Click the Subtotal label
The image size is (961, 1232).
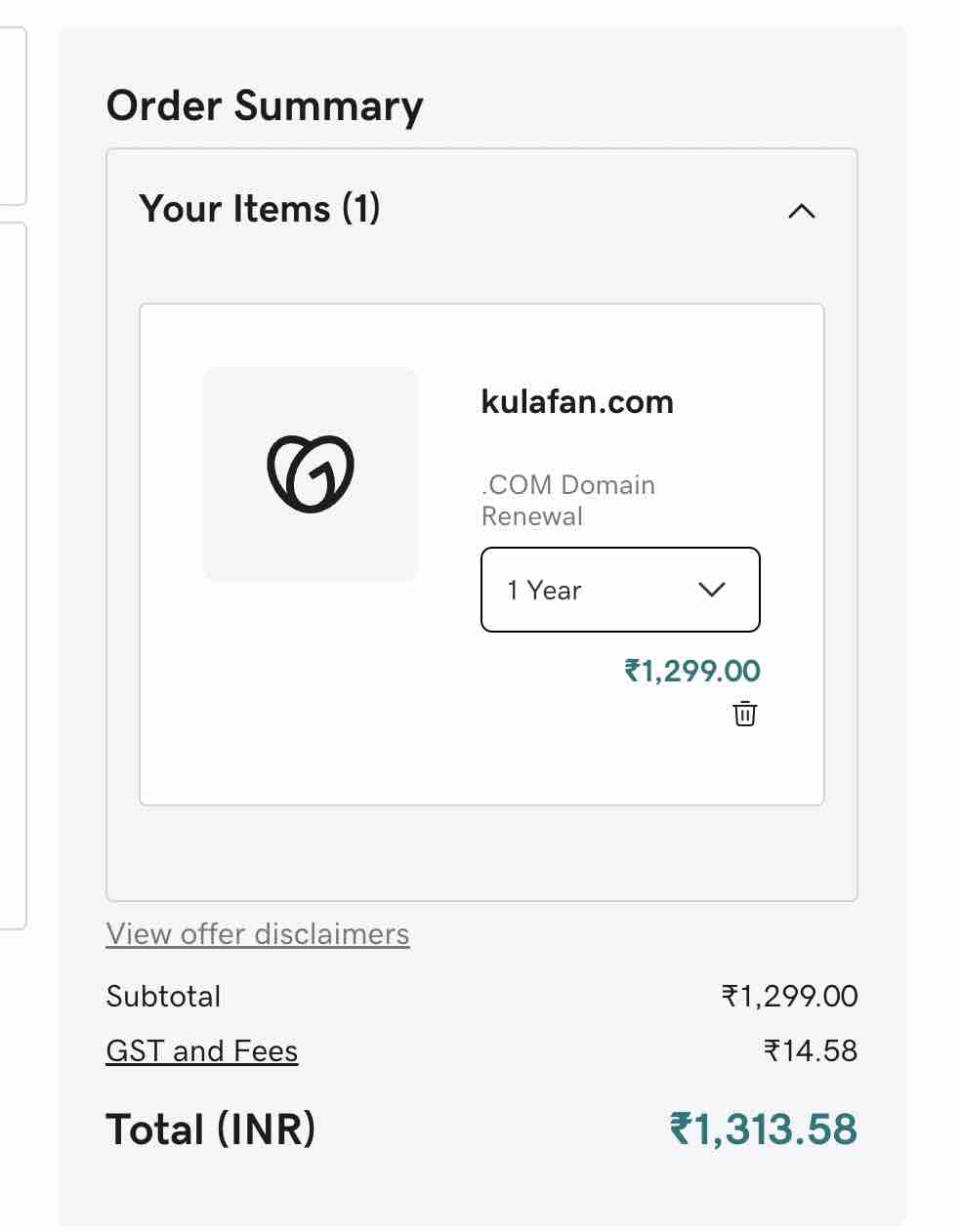(x=163, y=997)
